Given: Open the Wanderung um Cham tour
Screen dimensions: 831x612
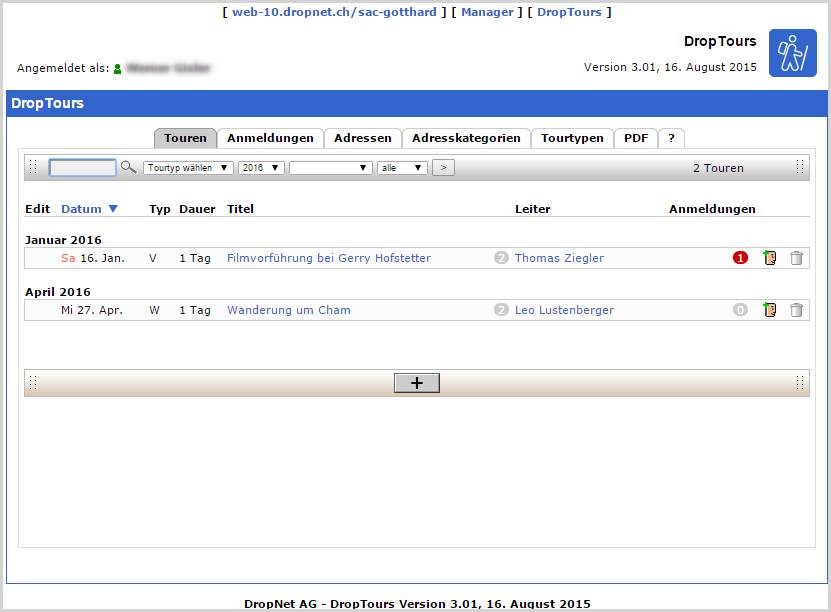Looking at the screenshot, I should (289, 310).
